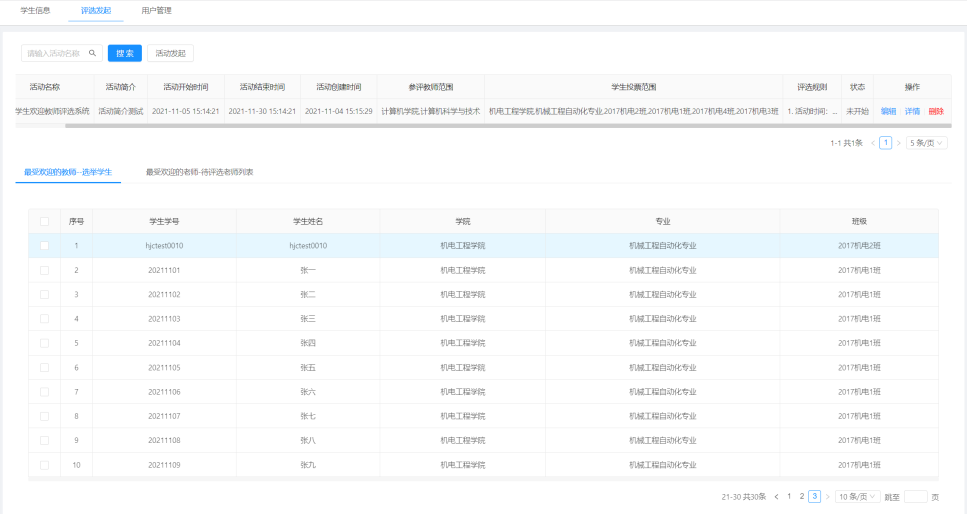Go to previous page in student list
This screenshot has height=514, width=967.
point(776,497)
